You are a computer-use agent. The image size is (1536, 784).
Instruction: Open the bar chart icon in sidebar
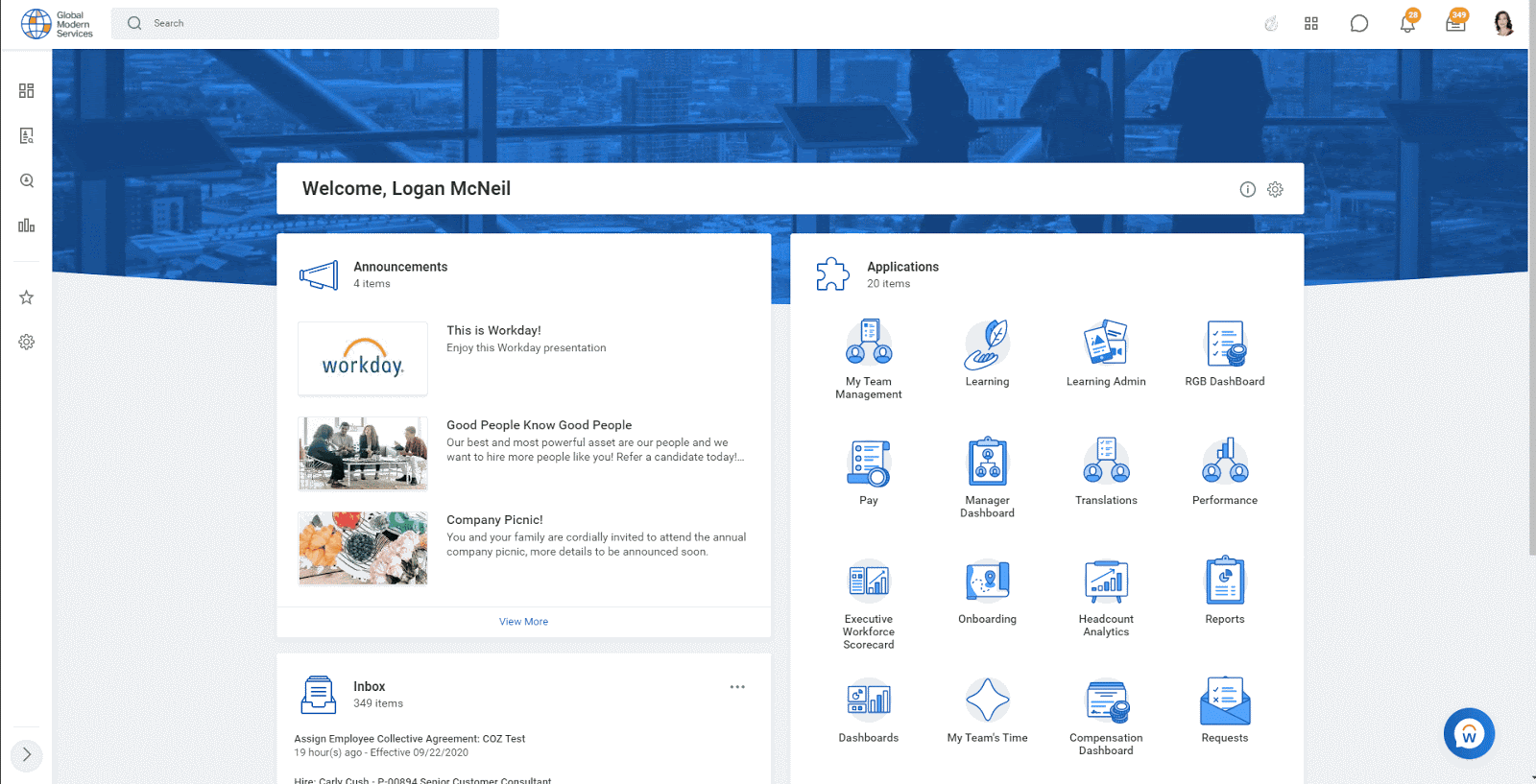click(27, 226)
